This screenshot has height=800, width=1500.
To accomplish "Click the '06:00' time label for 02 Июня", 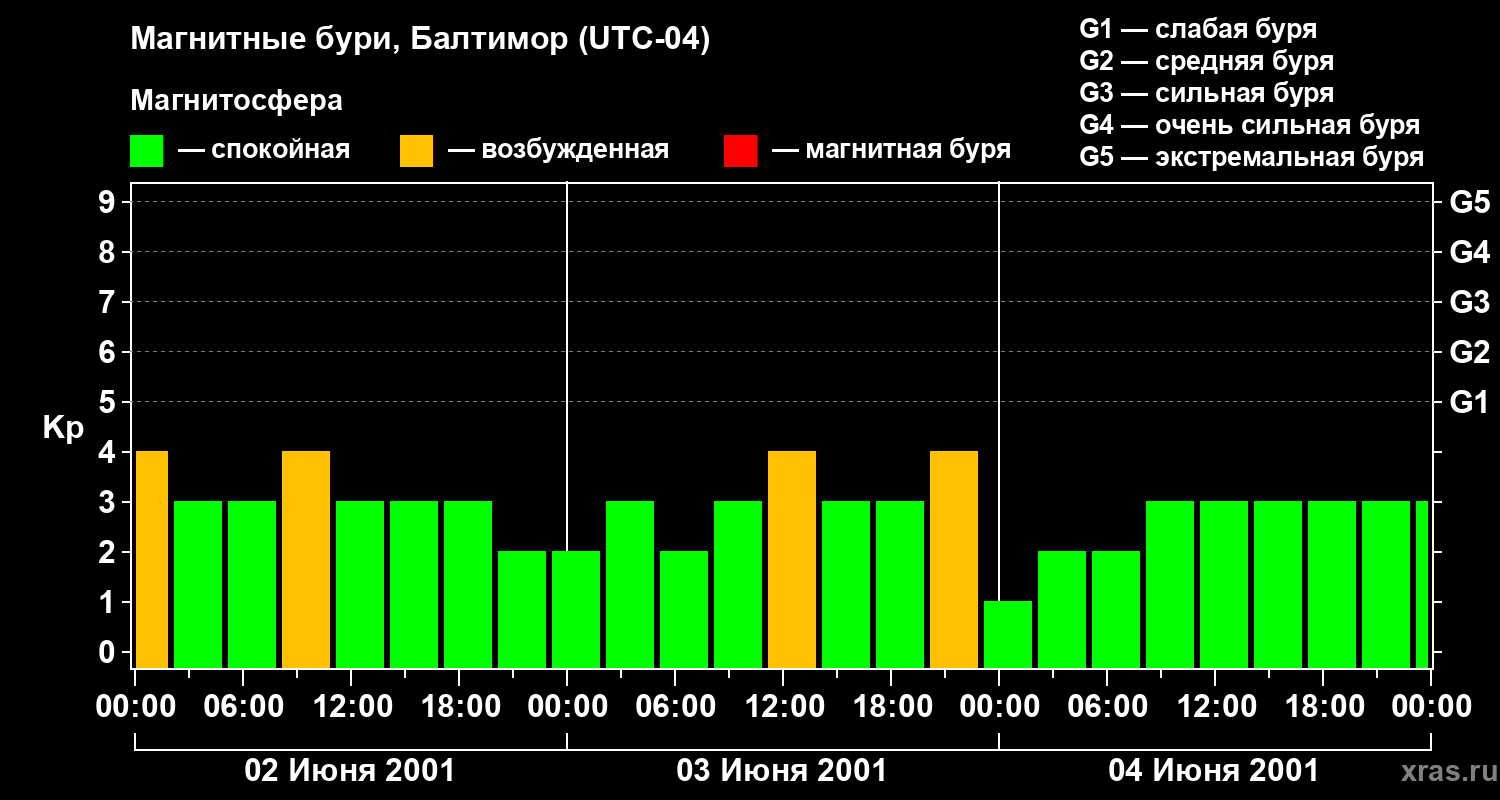I will [x=243, y=707].
